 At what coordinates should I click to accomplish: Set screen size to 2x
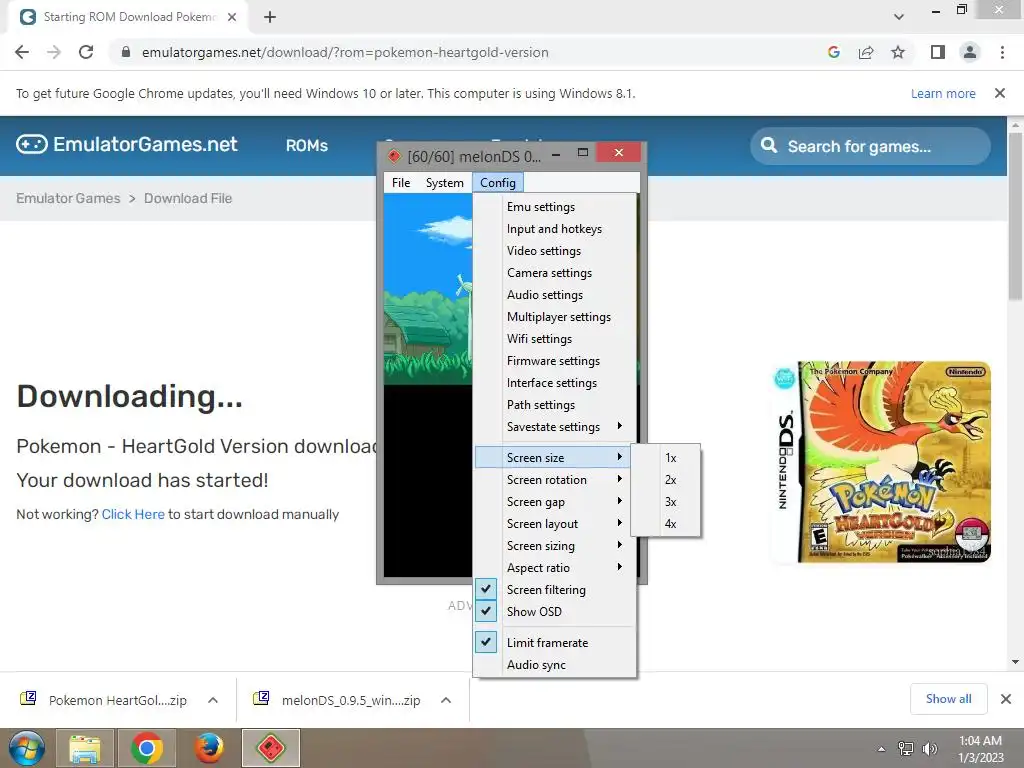(x=666, y=480)
